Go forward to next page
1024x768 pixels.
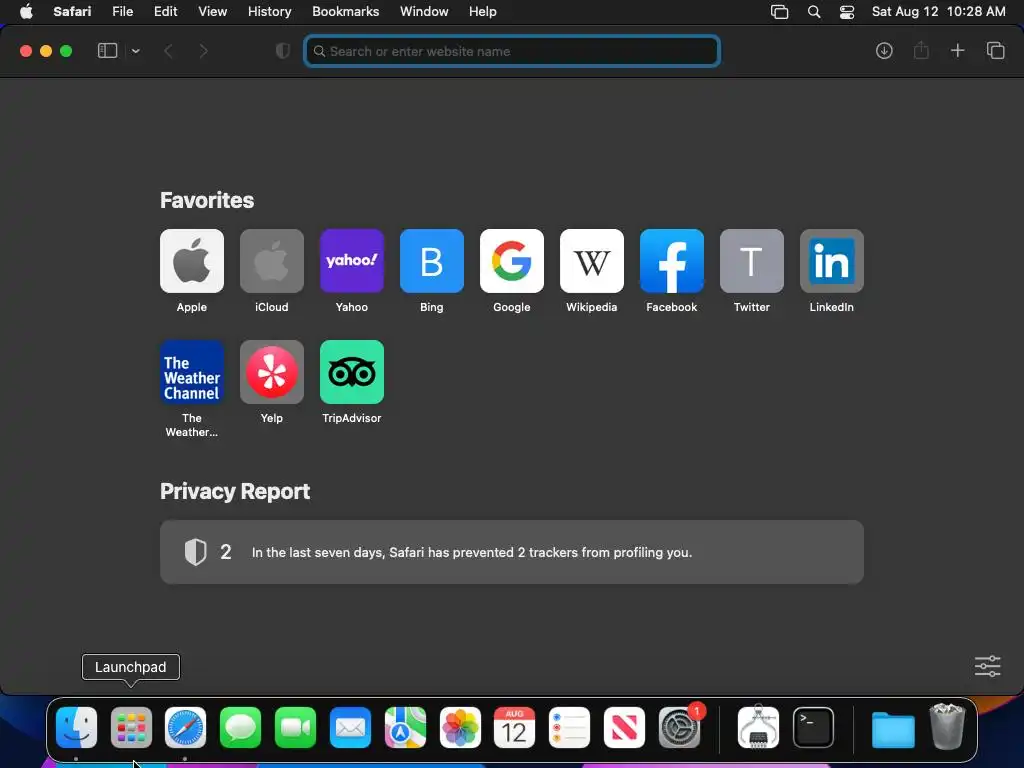coord(203,51)
